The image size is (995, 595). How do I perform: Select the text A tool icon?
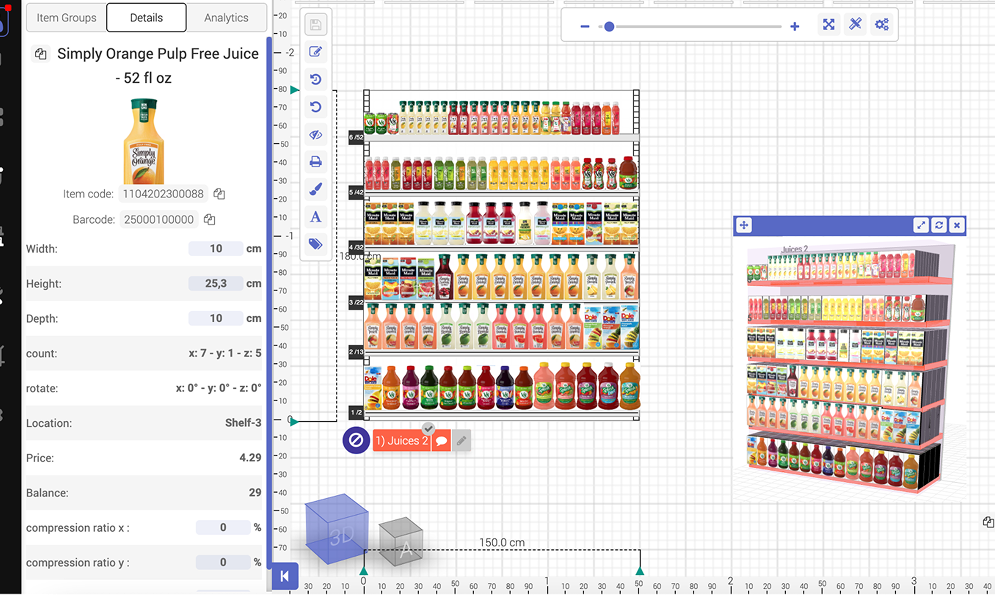[315, 217]
